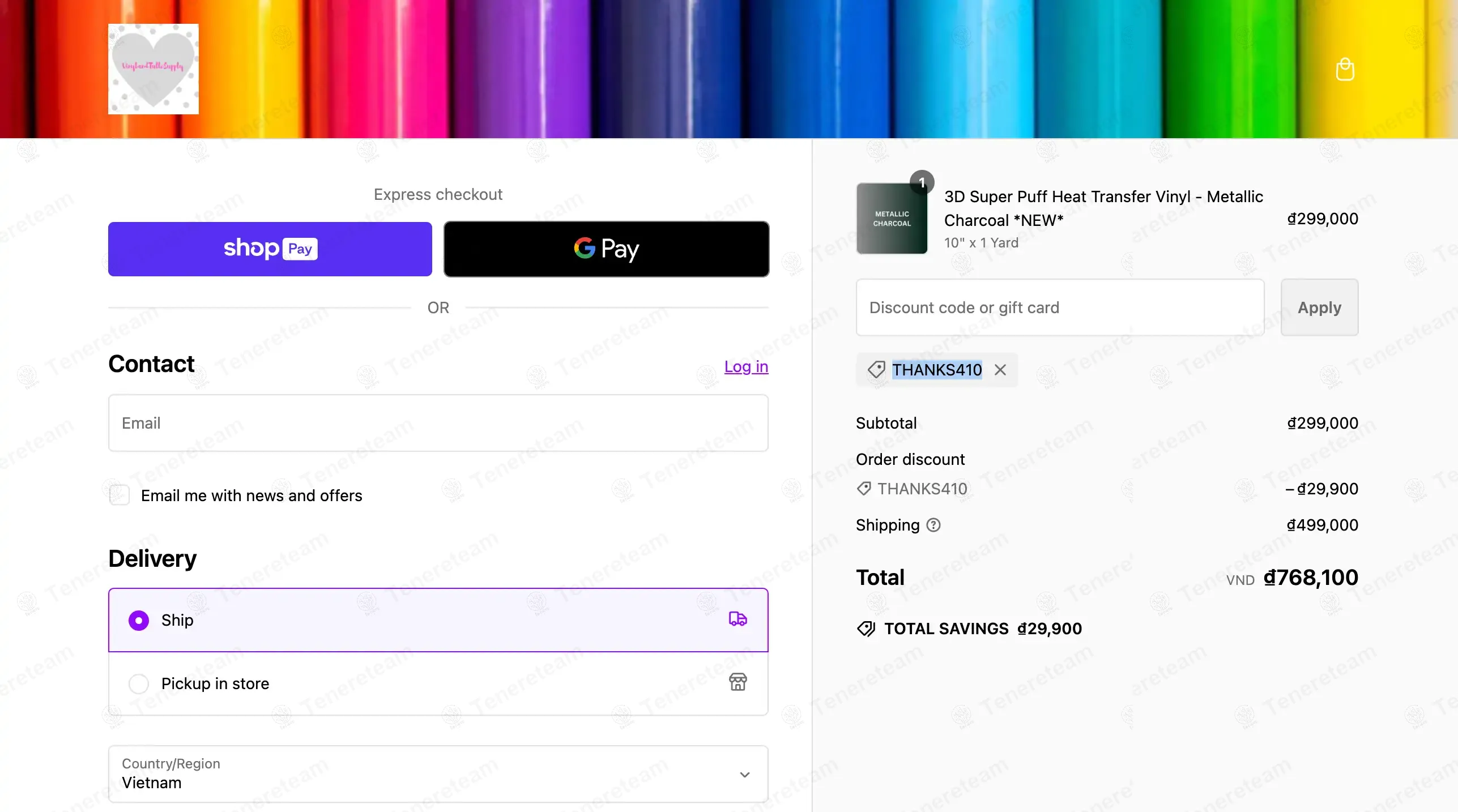Click the store logo heart image
1458x812 pixels.
pos(154,69)
